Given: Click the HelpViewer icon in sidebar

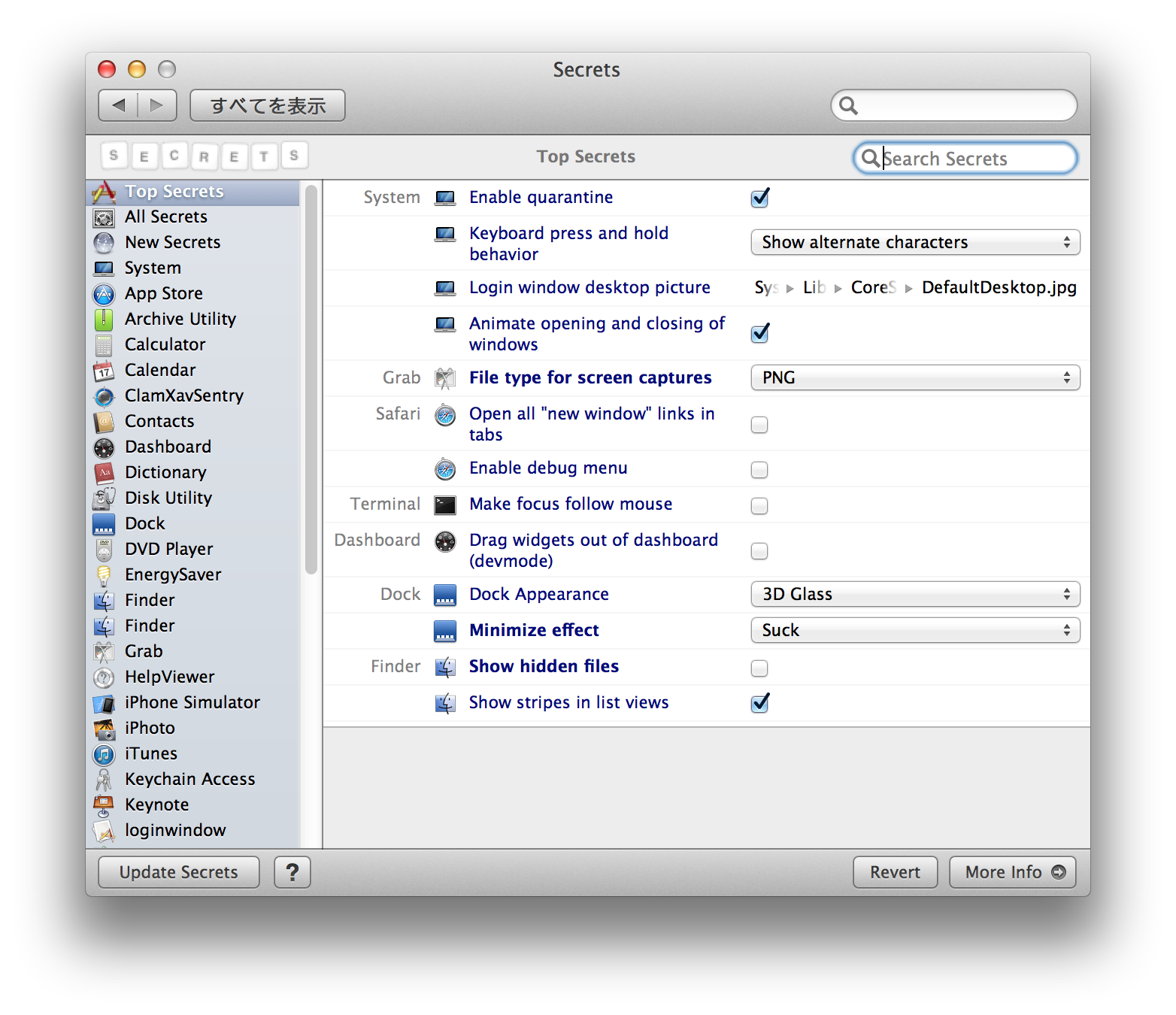Looking at the screenshot, I should 104,677.
